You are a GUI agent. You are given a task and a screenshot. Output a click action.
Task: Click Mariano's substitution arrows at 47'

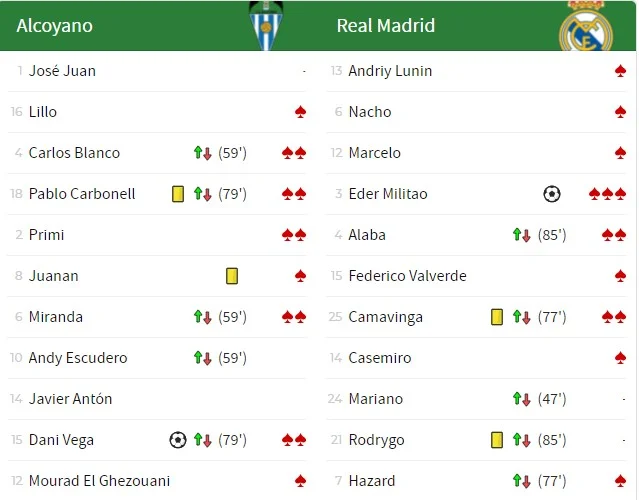click(521, 399)
